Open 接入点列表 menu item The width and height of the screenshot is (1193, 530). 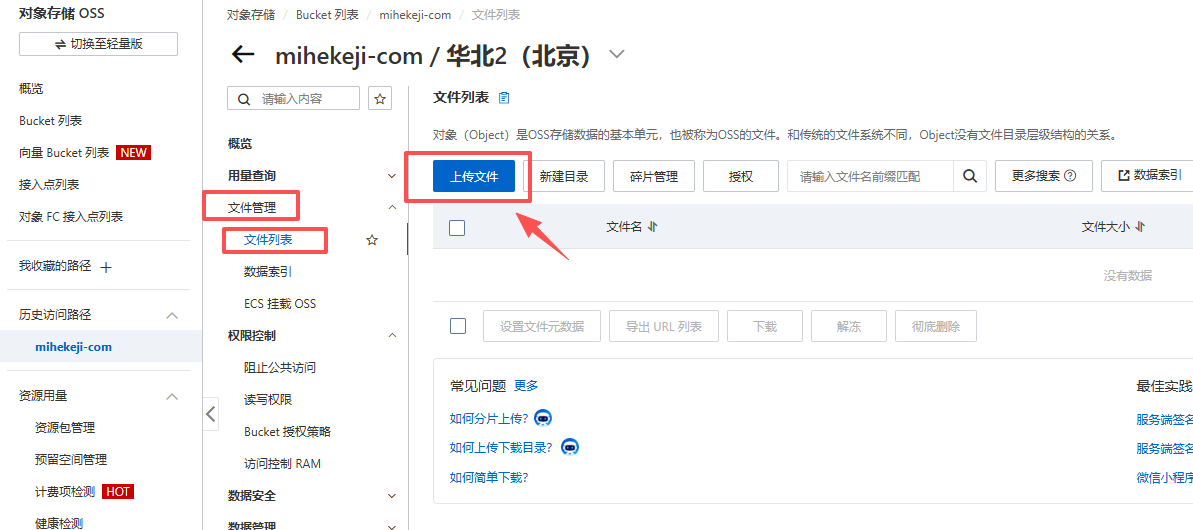tap(49, 185)
